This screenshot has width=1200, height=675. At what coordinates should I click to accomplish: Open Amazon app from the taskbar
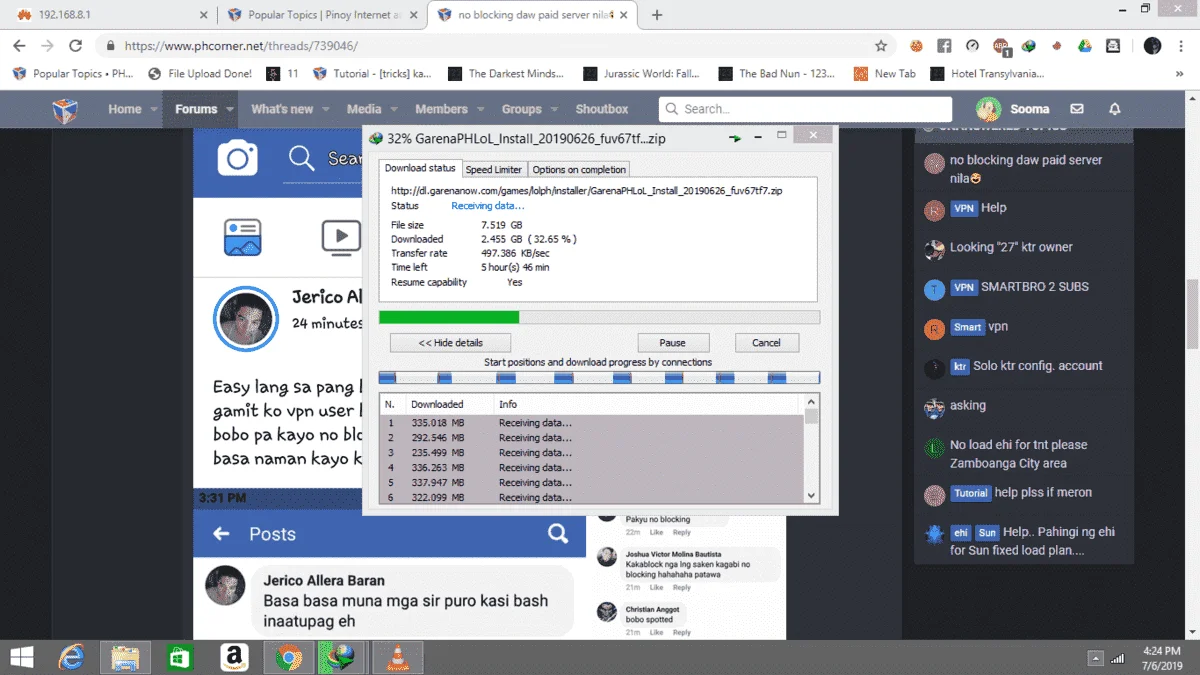pos(234,657)
